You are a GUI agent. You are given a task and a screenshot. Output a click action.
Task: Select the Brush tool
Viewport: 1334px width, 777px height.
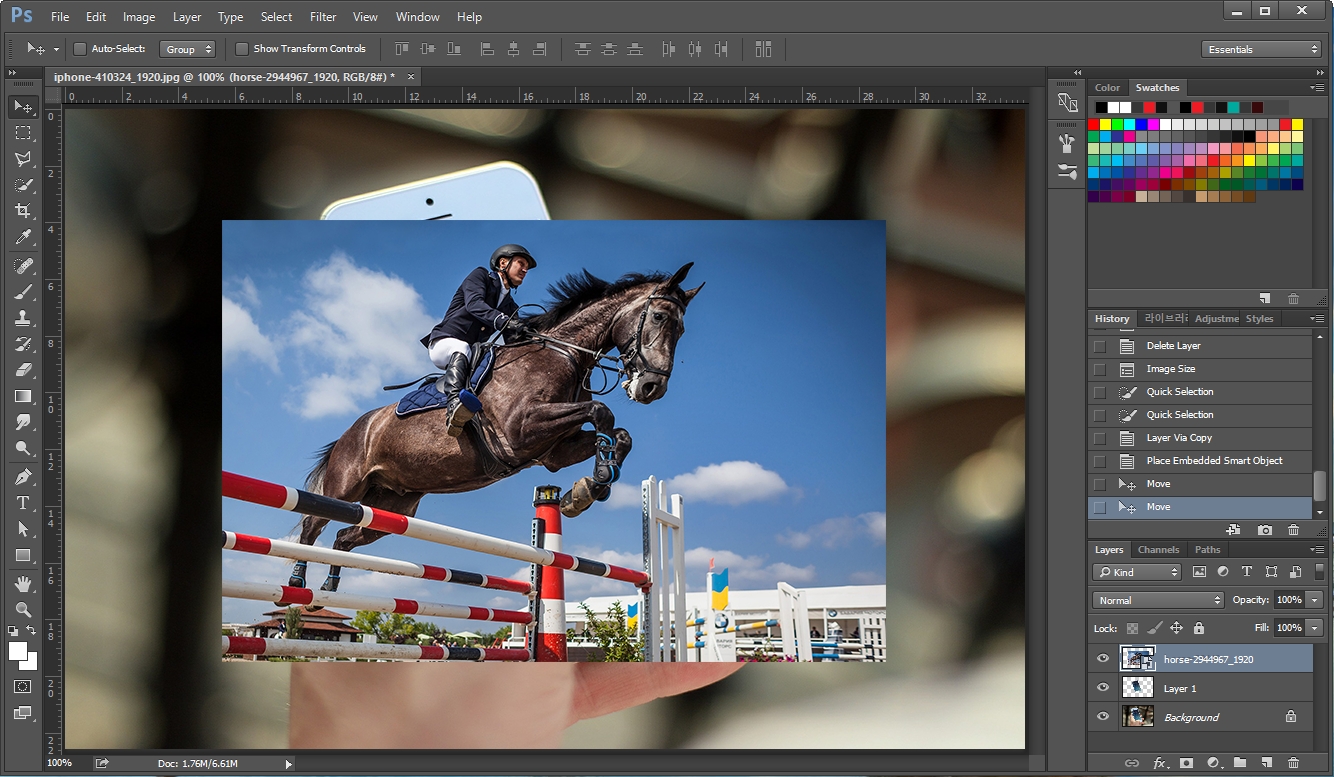24,292
